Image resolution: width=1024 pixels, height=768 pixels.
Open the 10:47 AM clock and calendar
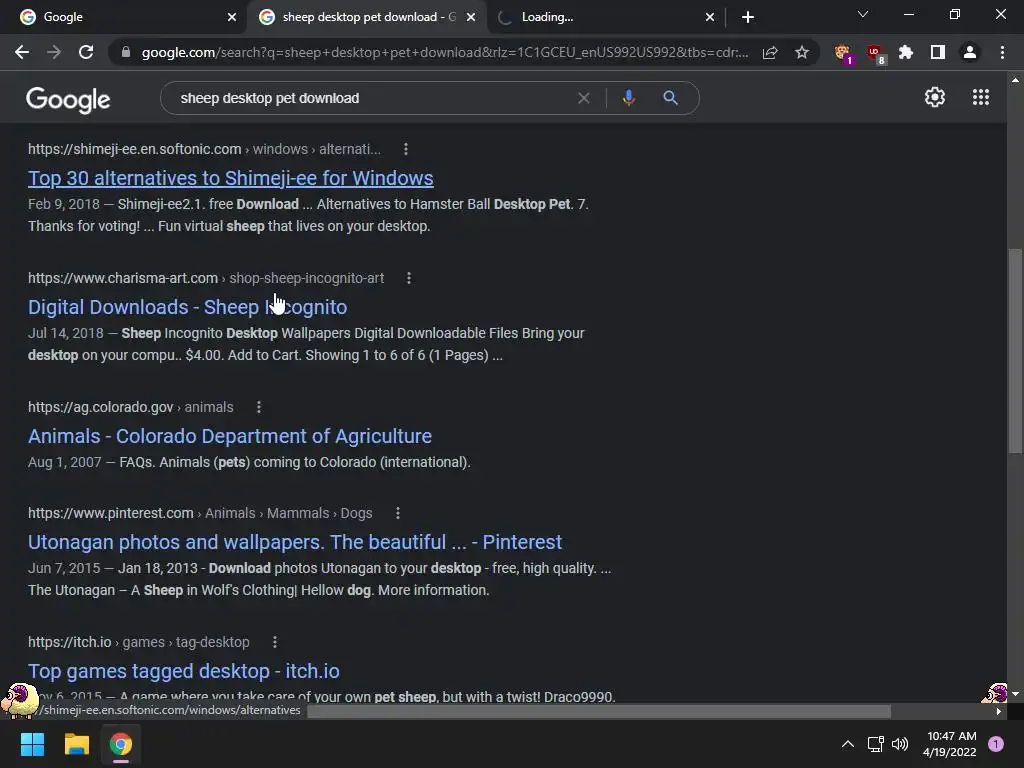(950, 744)
